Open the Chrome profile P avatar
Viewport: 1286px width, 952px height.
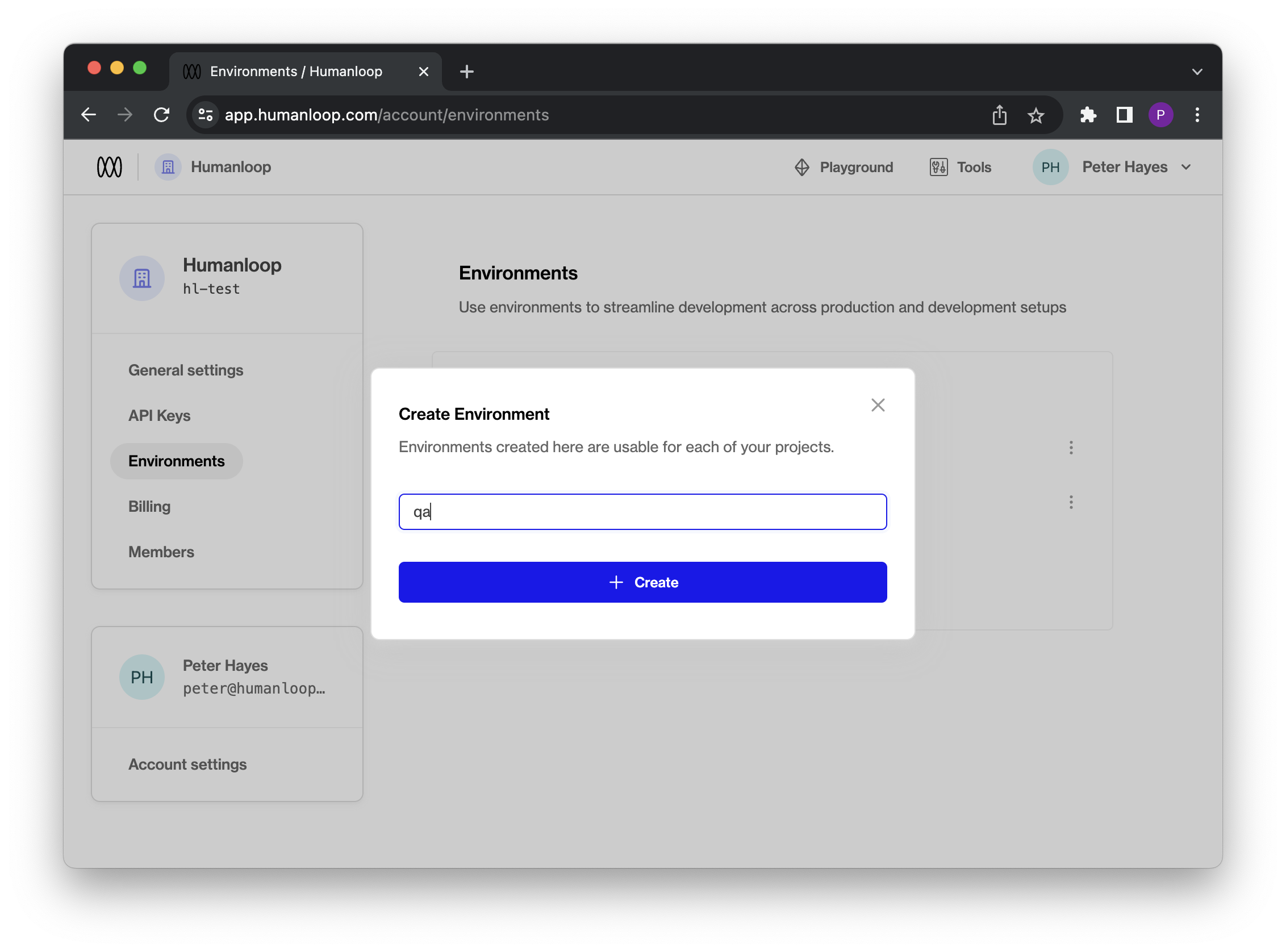tap(1160, 115)
